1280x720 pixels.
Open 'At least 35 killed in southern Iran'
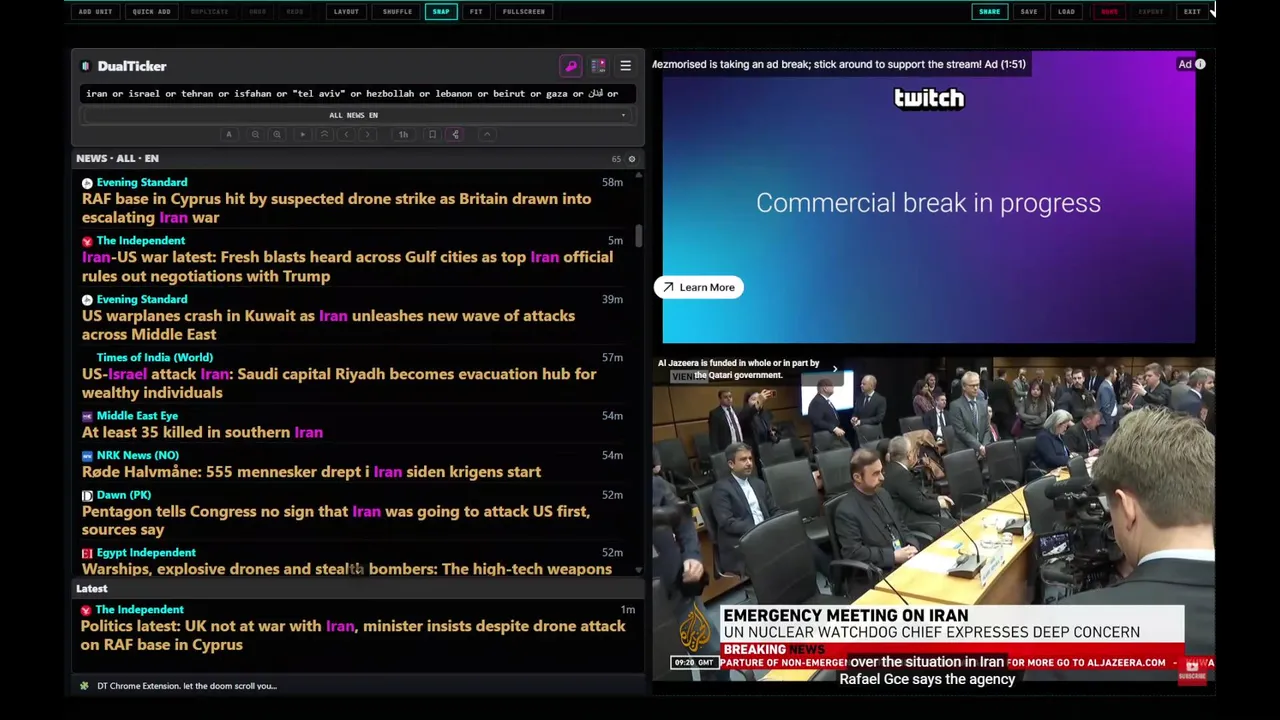tap(202, 433)
